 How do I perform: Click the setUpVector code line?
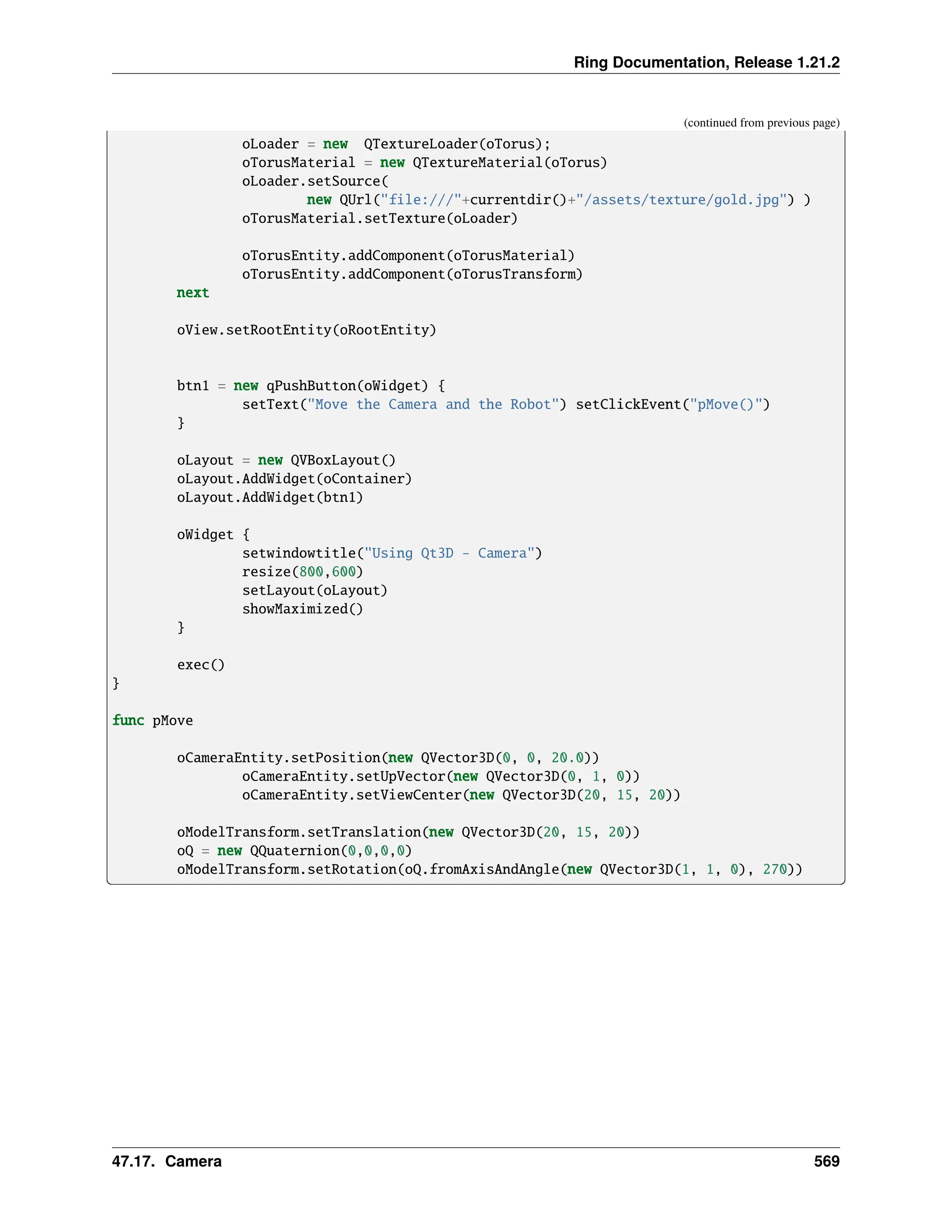point(441,777)
